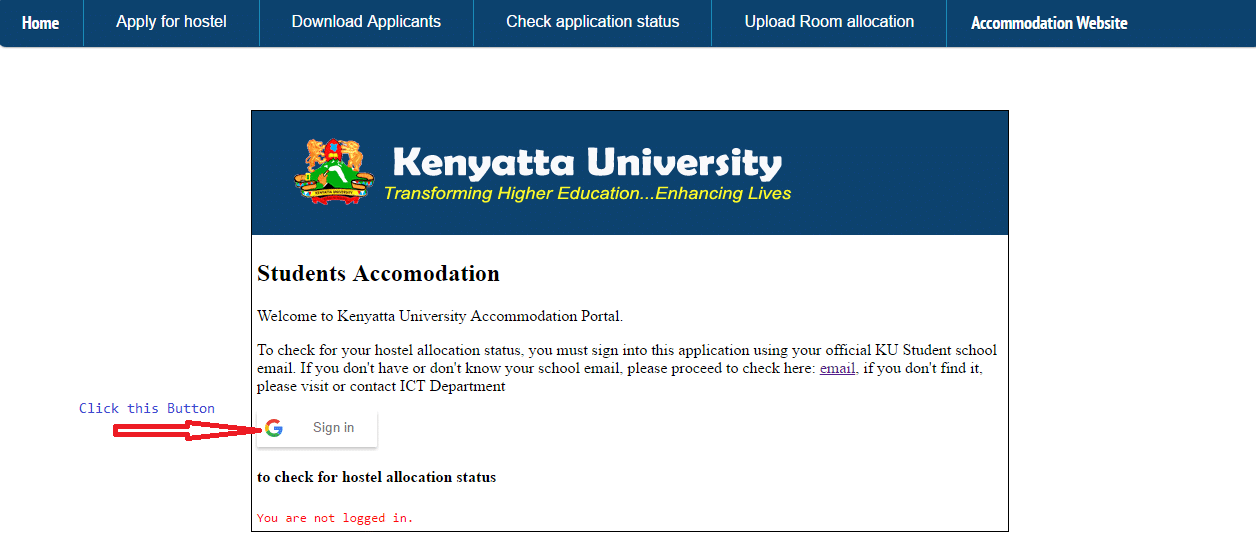Go to Download Applicants
Image resolution: width=1256 pixels, height=535 pixels.
(x=366, y=22)
